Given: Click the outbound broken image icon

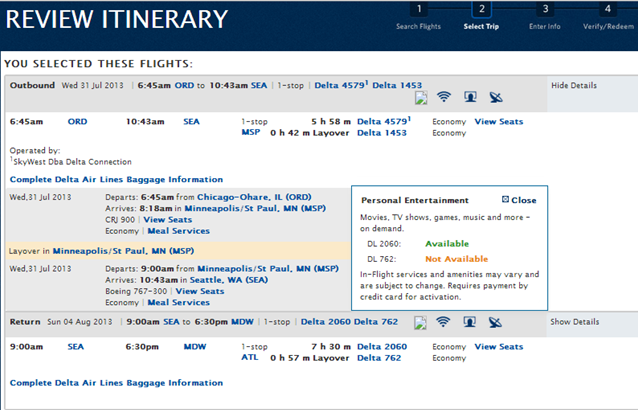Looking at the screenshot, I should 421,98.
